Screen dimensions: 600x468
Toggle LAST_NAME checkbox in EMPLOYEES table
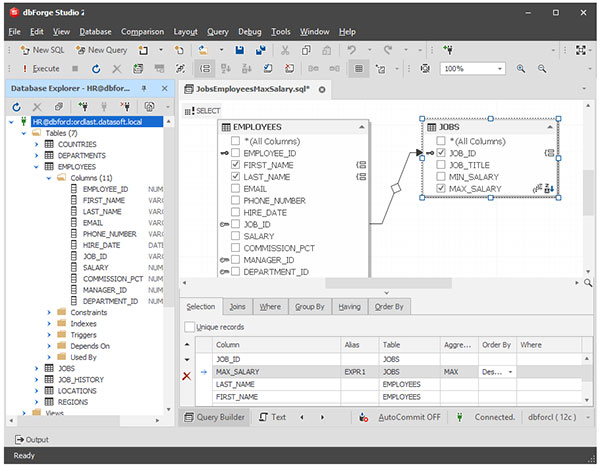235,177
